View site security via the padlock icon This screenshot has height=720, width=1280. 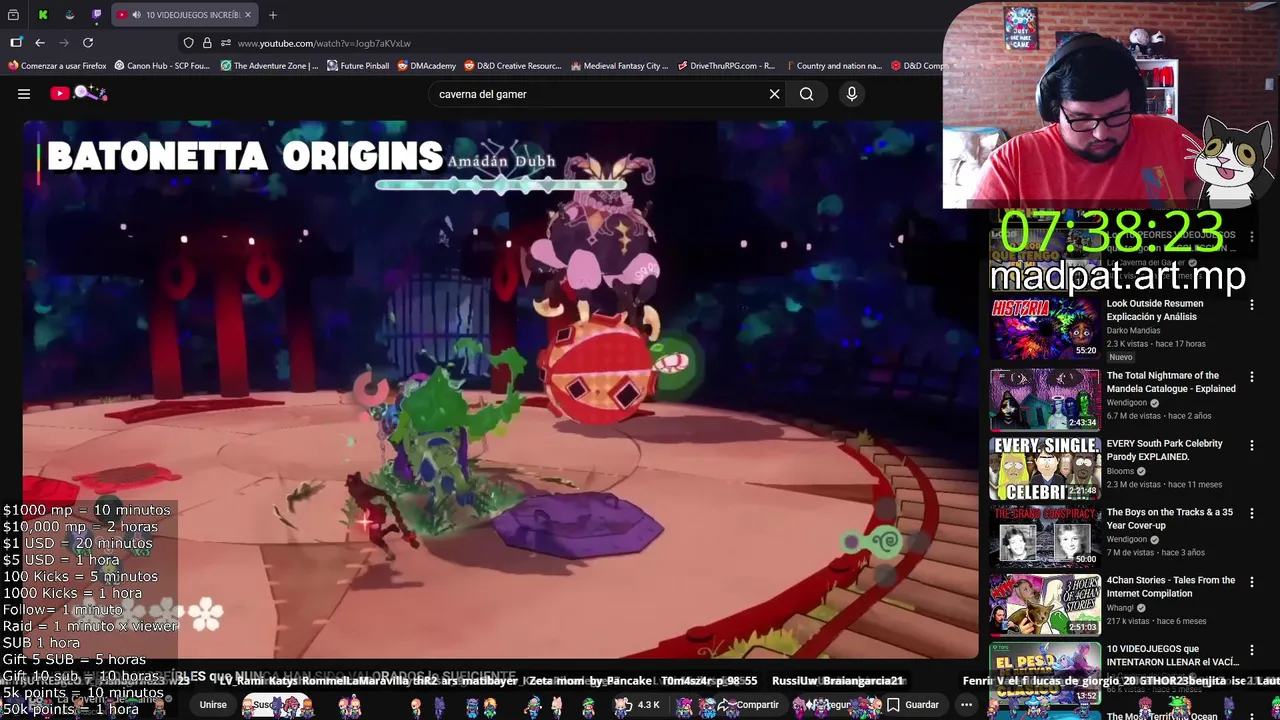pyautogui.click(x=207, y=43)
